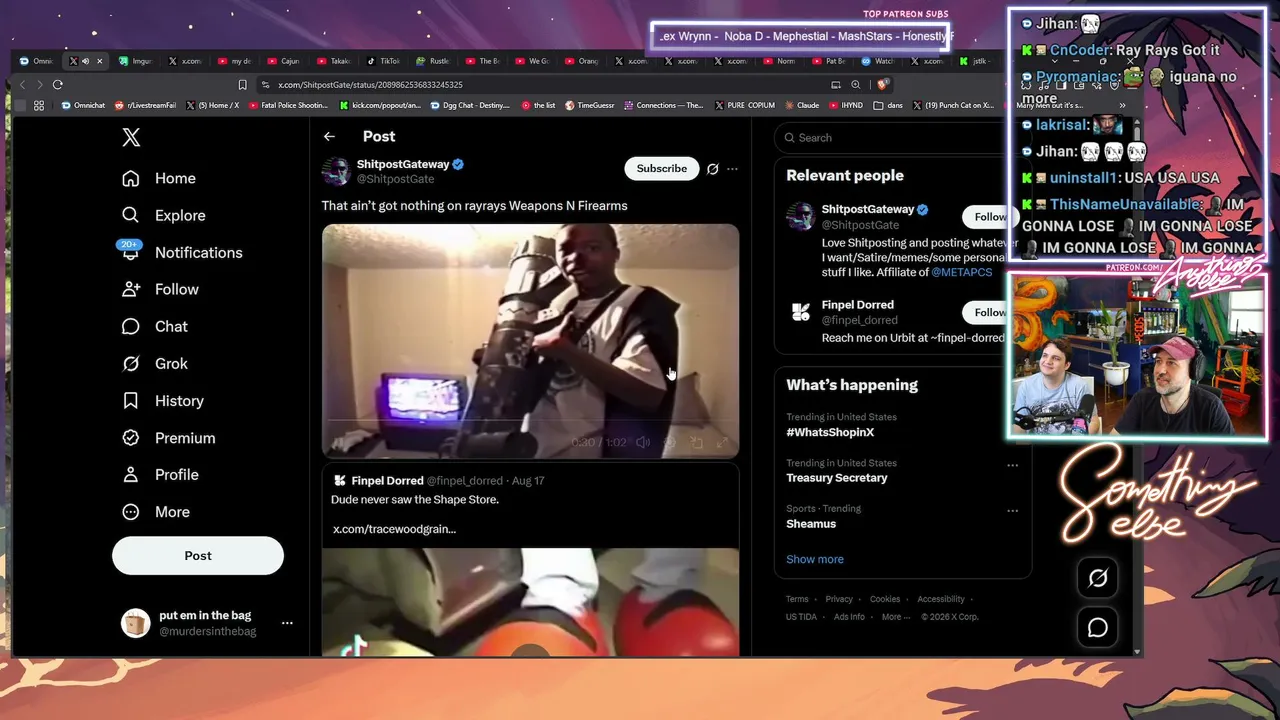Click the browser forward navigation arrow
Viewport: 1280px width, 720px height.
[x=40, y=85]
